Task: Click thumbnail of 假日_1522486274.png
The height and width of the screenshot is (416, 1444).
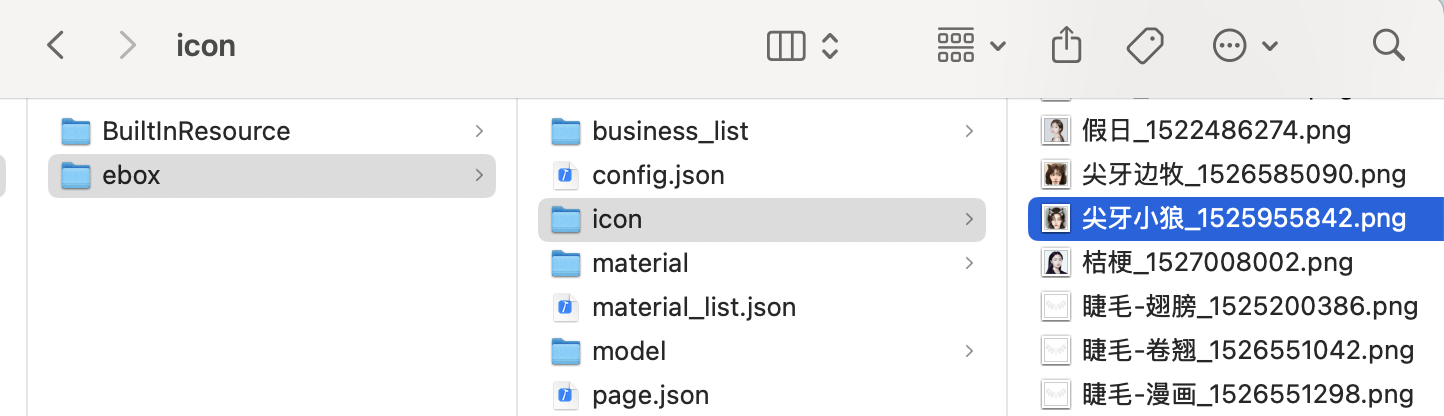Action: pyautogui.click(x=1054, y=130)
